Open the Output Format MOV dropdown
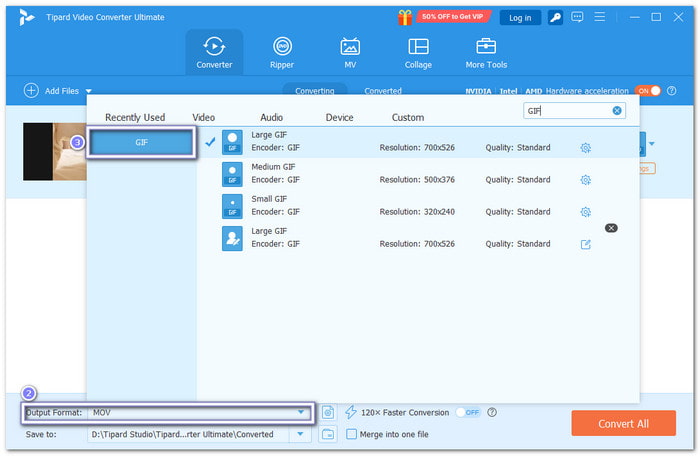 pyautogui.click(x=199, y=413)
